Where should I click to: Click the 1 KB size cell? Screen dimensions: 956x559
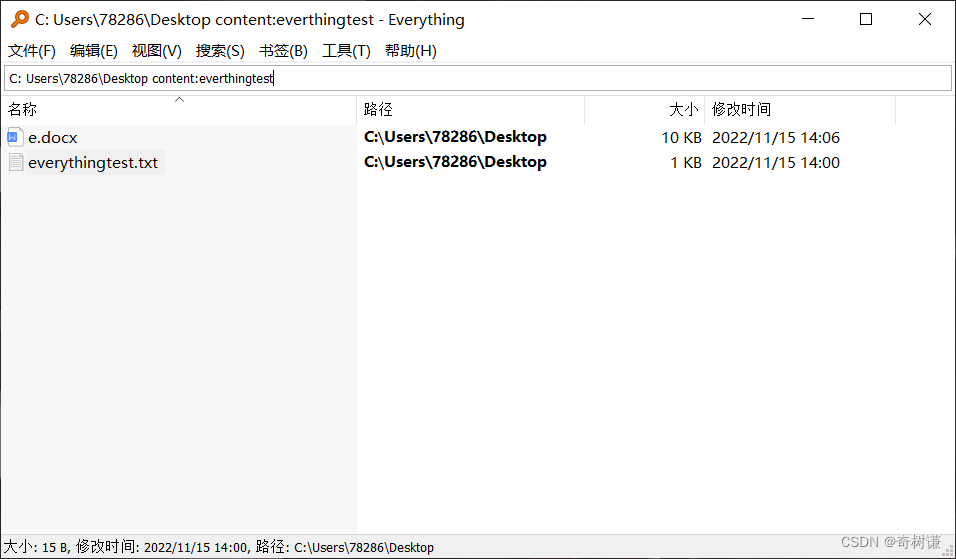click(x=686, y=163)
